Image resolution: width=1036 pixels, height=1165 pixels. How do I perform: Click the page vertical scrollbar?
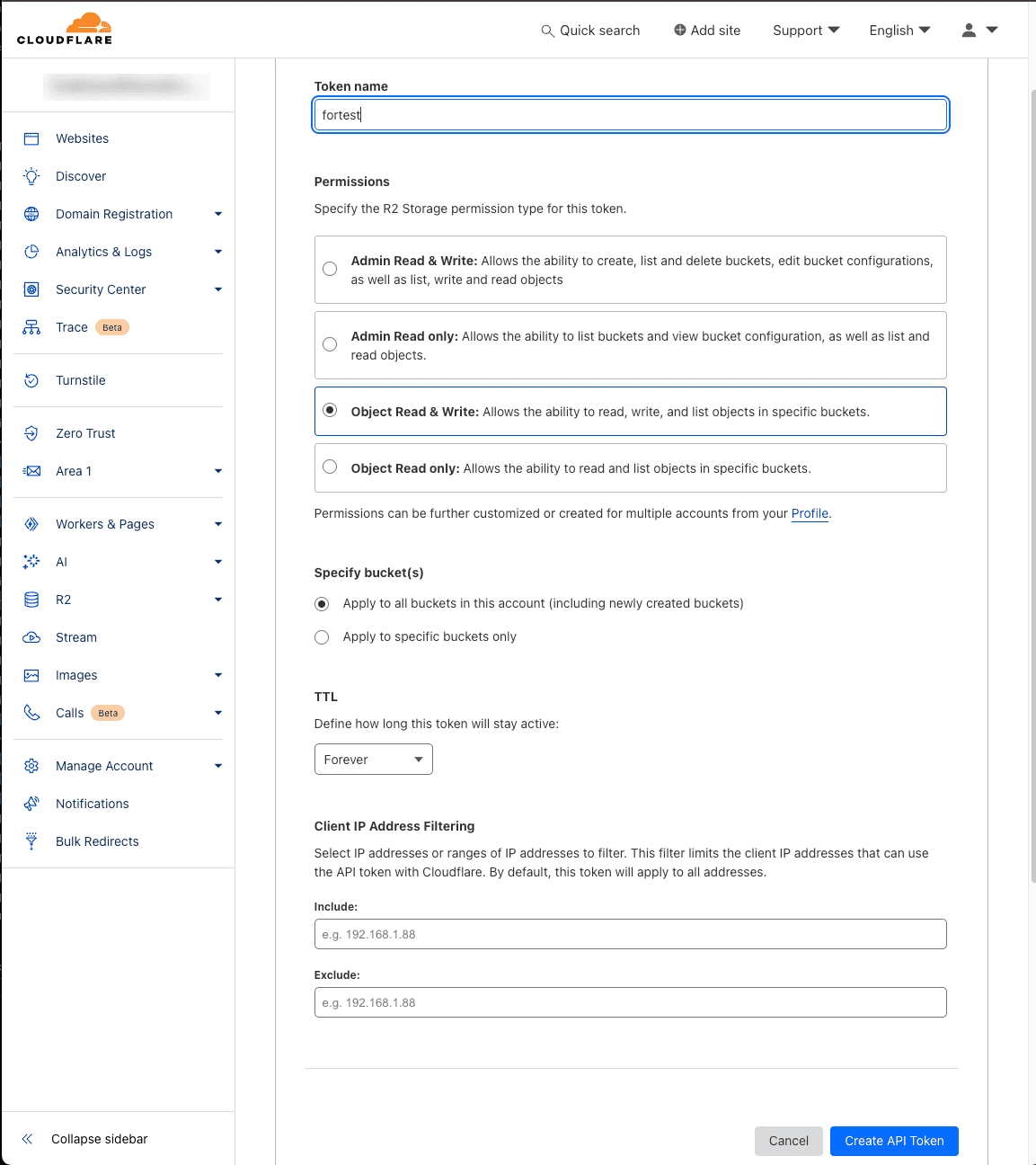tap(1032, 485)
